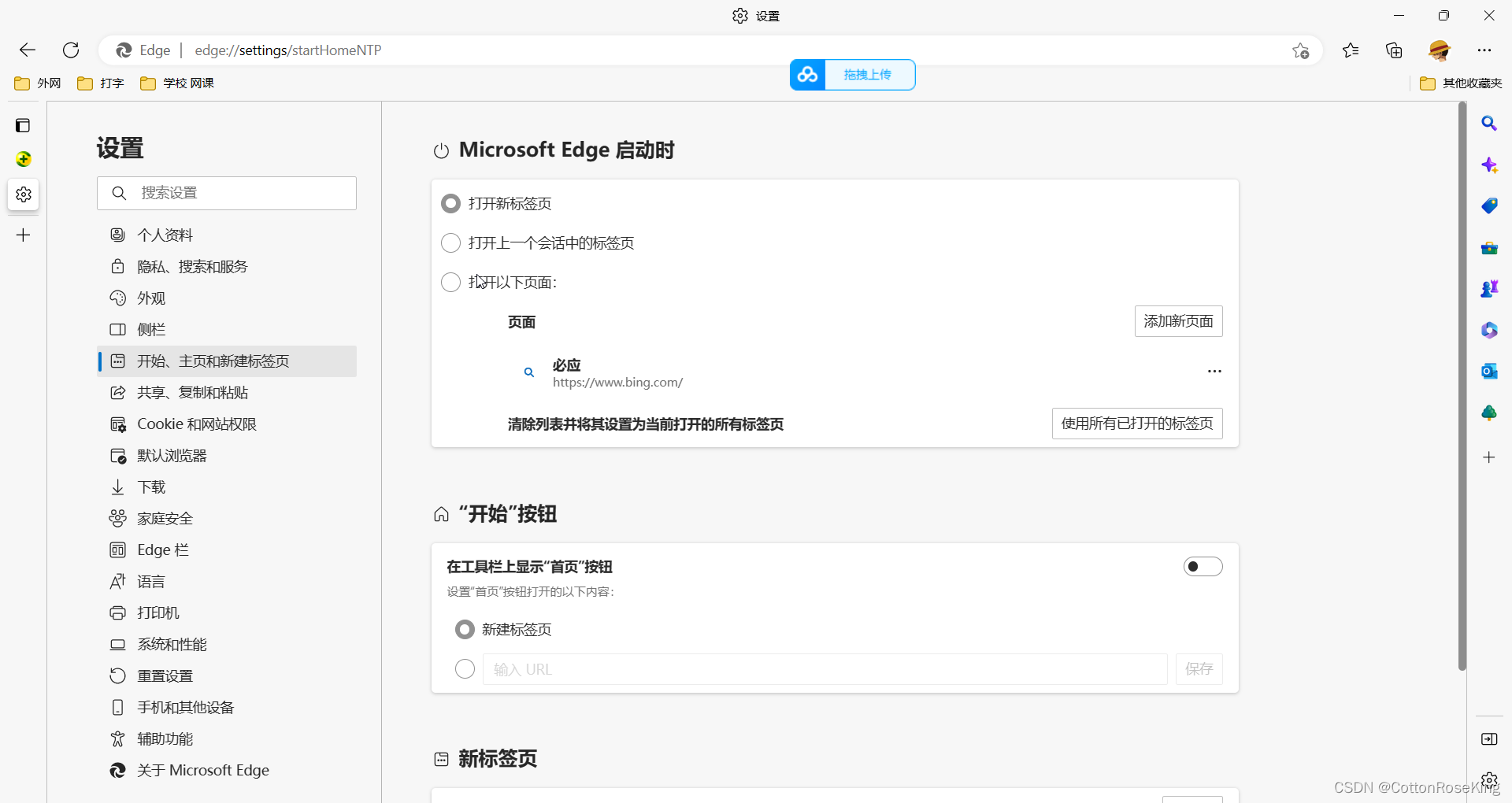
Task: Open the 学校 网课 bookmarks folder
Action: (x=177, y=83)
